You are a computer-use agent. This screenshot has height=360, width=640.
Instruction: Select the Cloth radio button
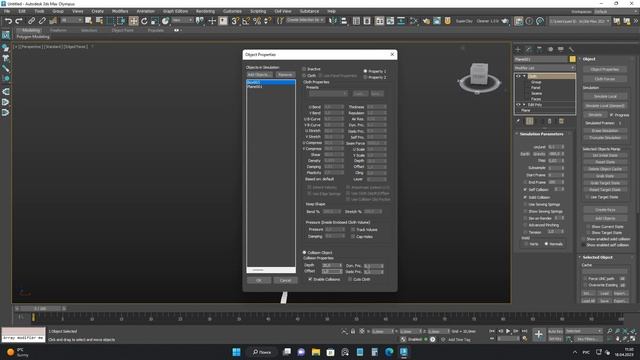tap(304, 76)
